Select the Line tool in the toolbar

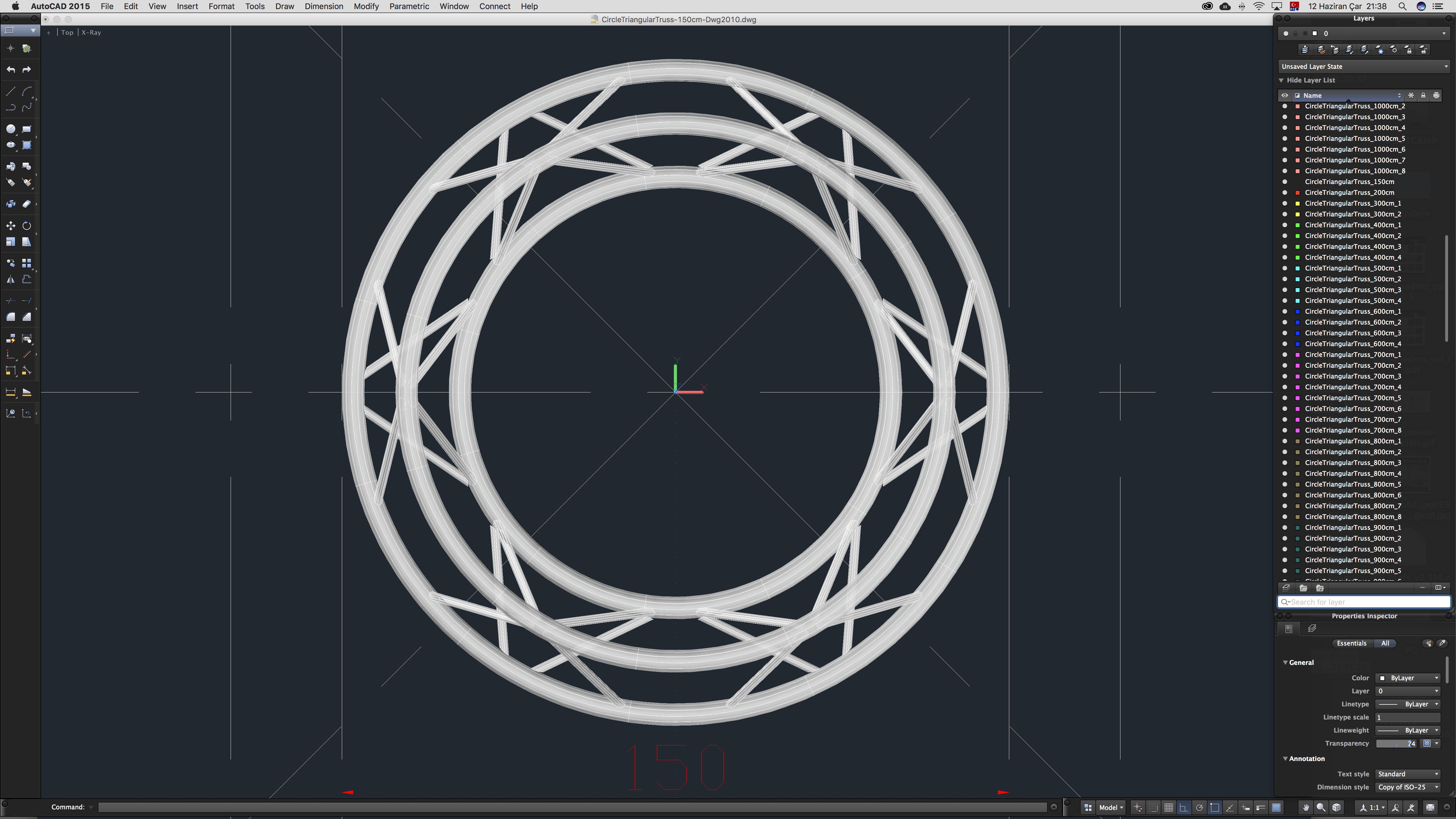[10, 92]
